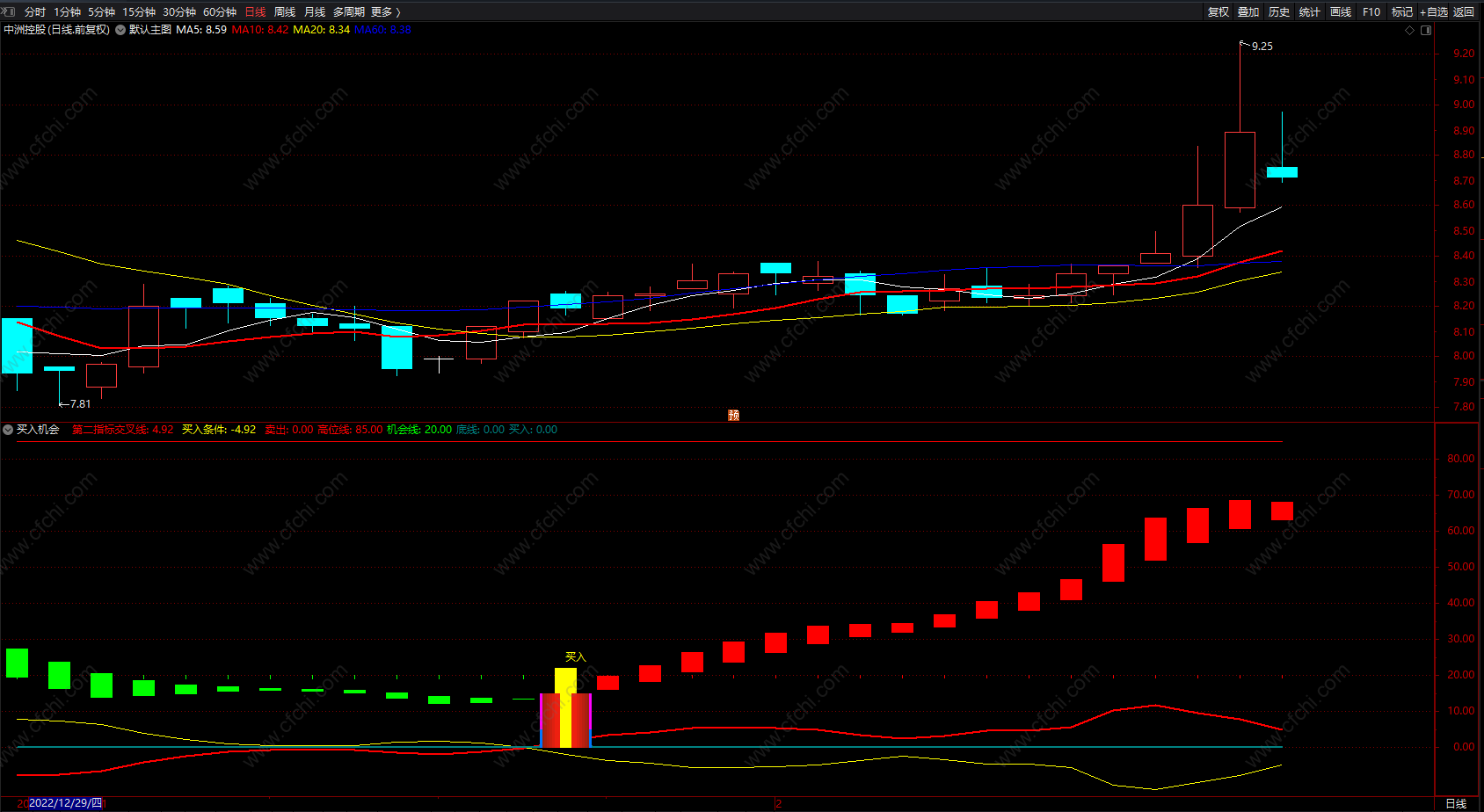Open the 统计 statistics button

[x=1310, y=12]
